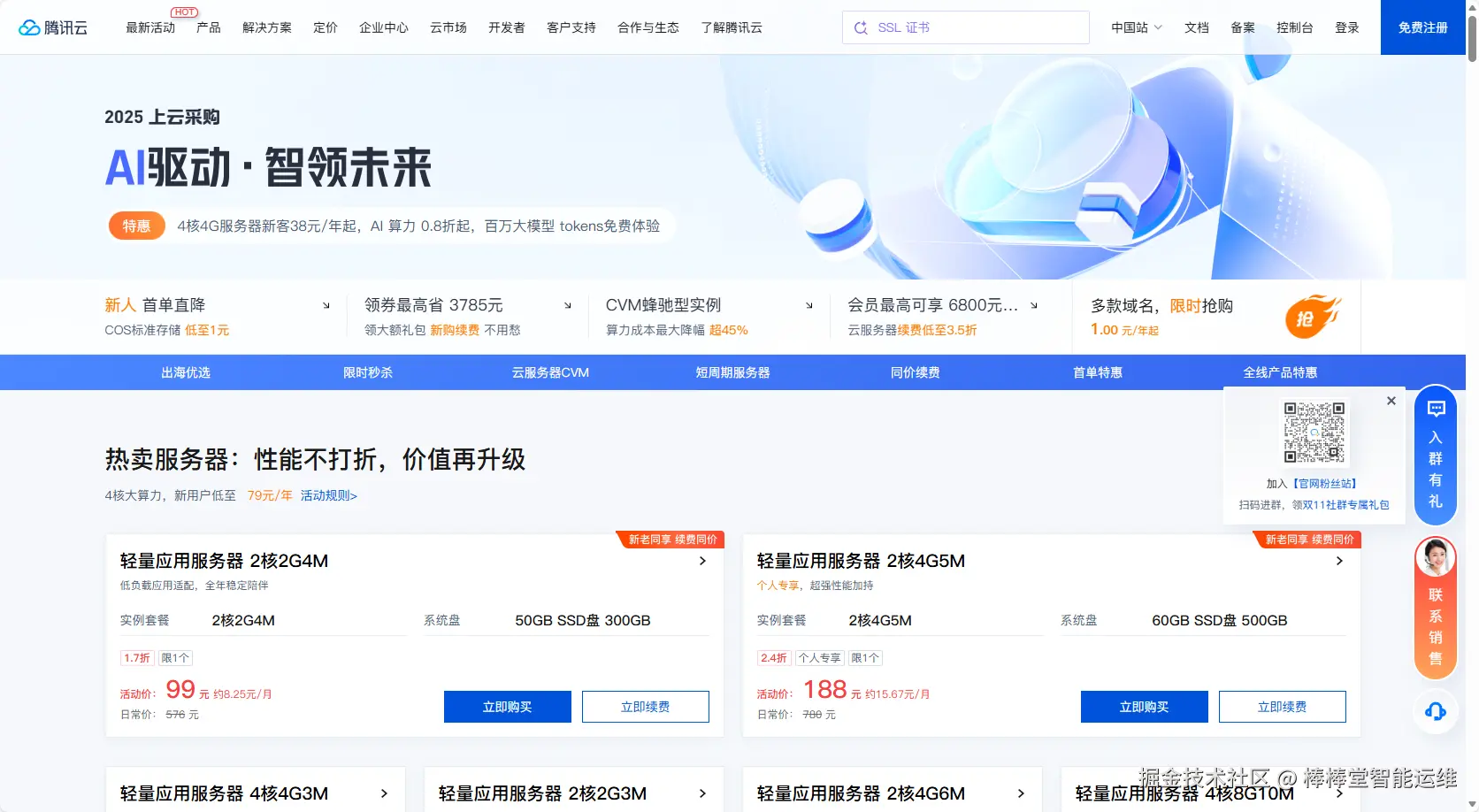Viewport: 1479px width, 812px height.
Task: Open the 产品 menu
Action: coord(209,27)
